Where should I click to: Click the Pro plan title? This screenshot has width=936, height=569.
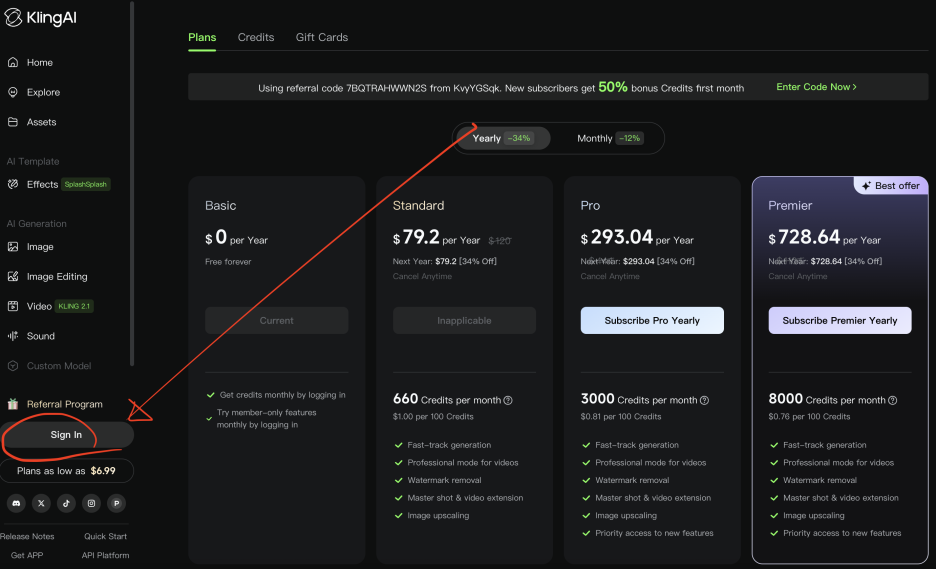[x=590, y=206]
